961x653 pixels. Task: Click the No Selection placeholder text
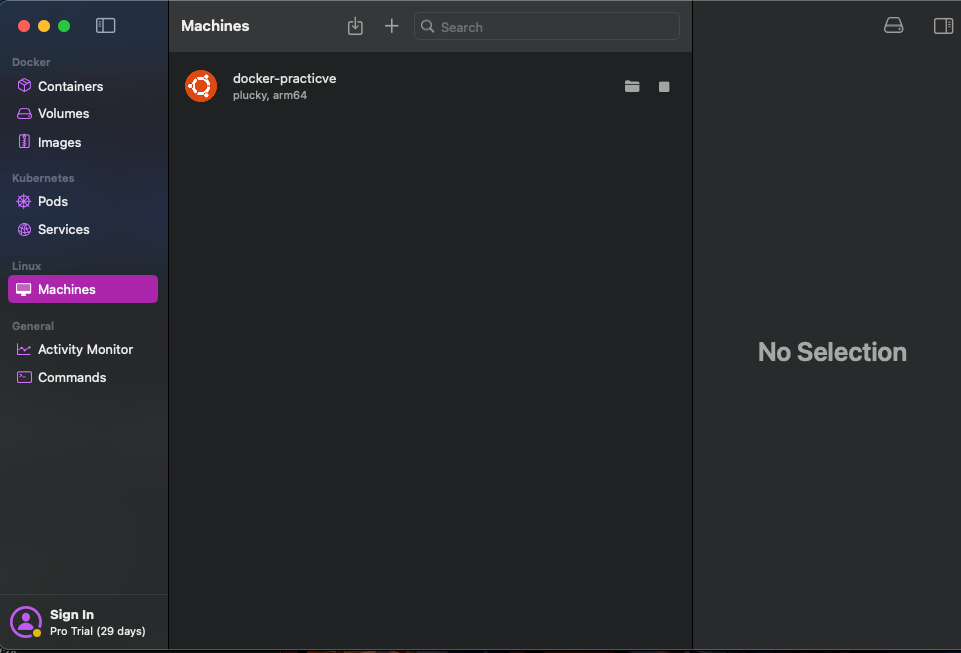(832, 352)
